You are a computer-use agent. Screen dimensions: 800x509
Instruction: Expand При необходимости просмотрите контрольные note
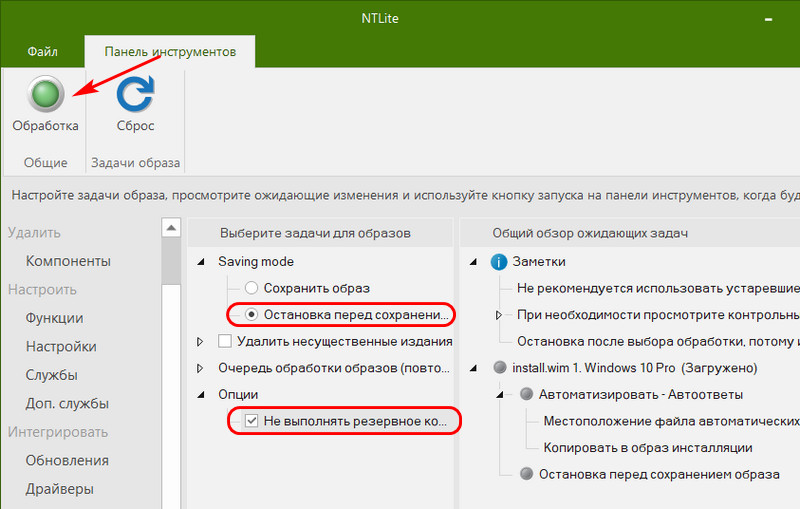click(499, 315)
